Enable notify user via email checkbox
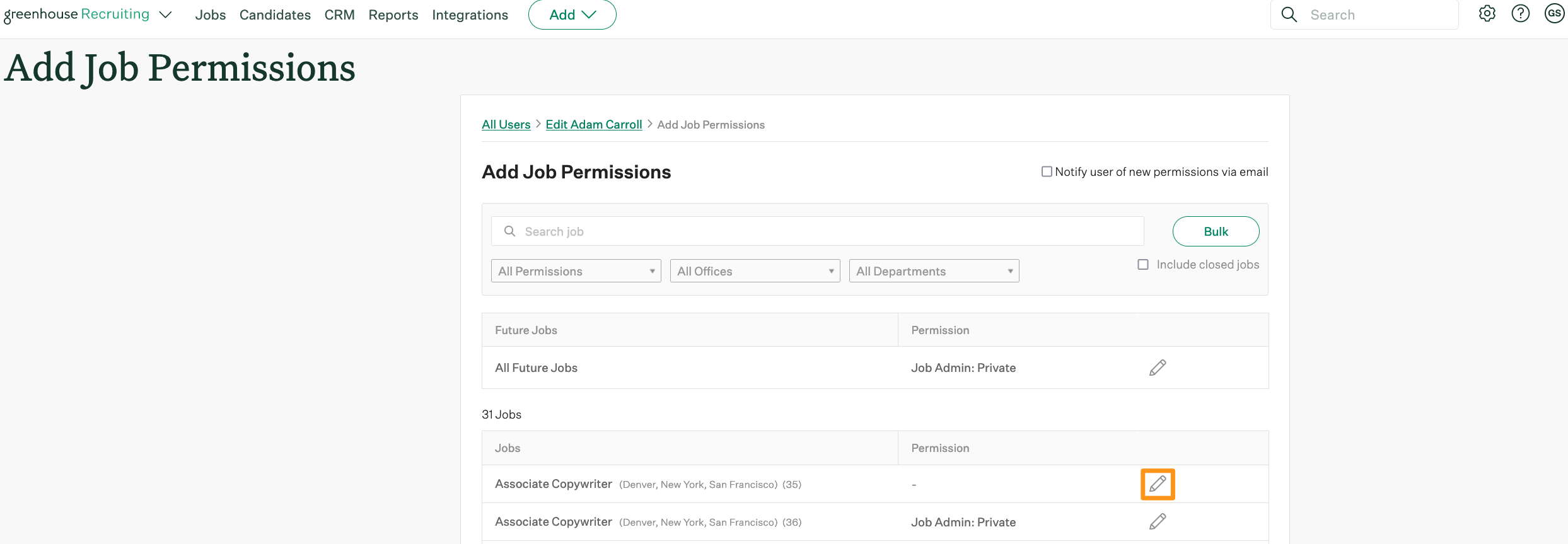The height and width of the screenshot is (544, 1568). [x=1047, y=171]
